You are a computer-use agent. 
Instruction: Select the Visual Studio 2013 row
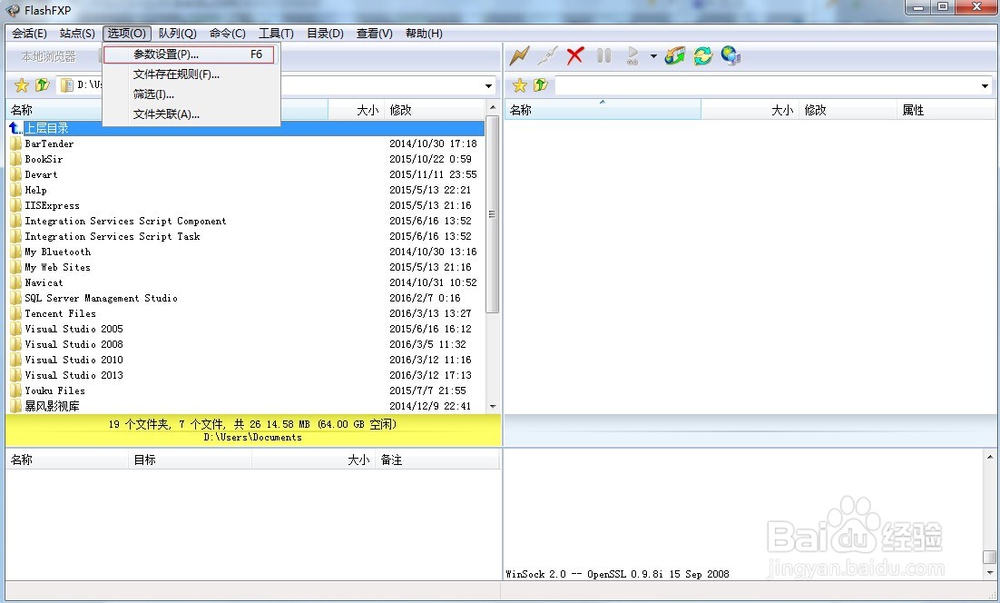(x=246, y=375)
